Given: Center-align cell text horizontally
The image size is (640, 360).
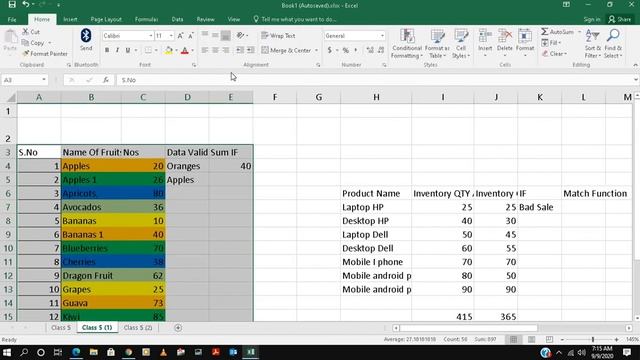Looking at the screenshot, I should [215, 50].
